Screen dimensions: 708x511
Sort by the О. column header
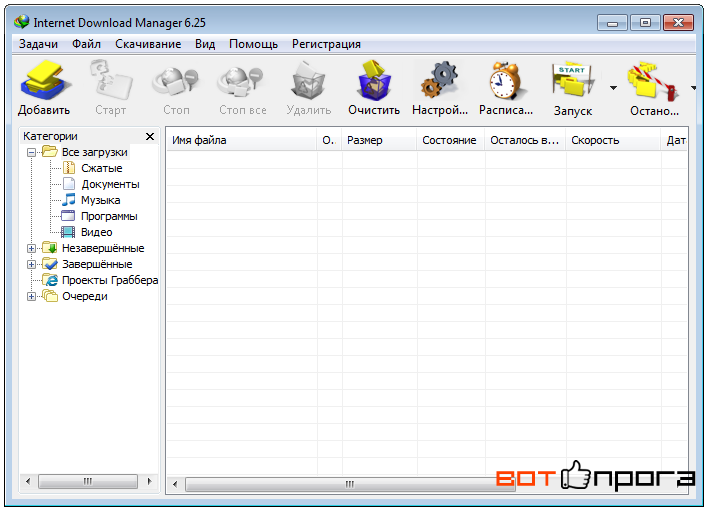tap(329, 140)
